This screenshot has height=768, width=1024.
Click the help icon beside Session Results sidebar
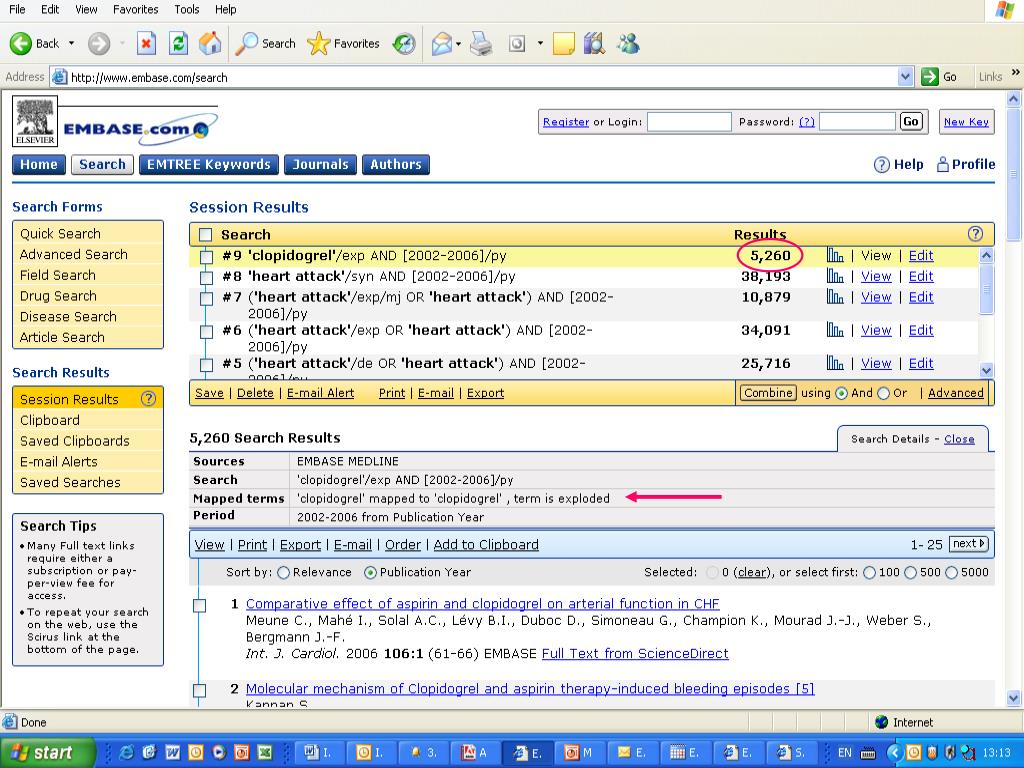coord(149,398)
